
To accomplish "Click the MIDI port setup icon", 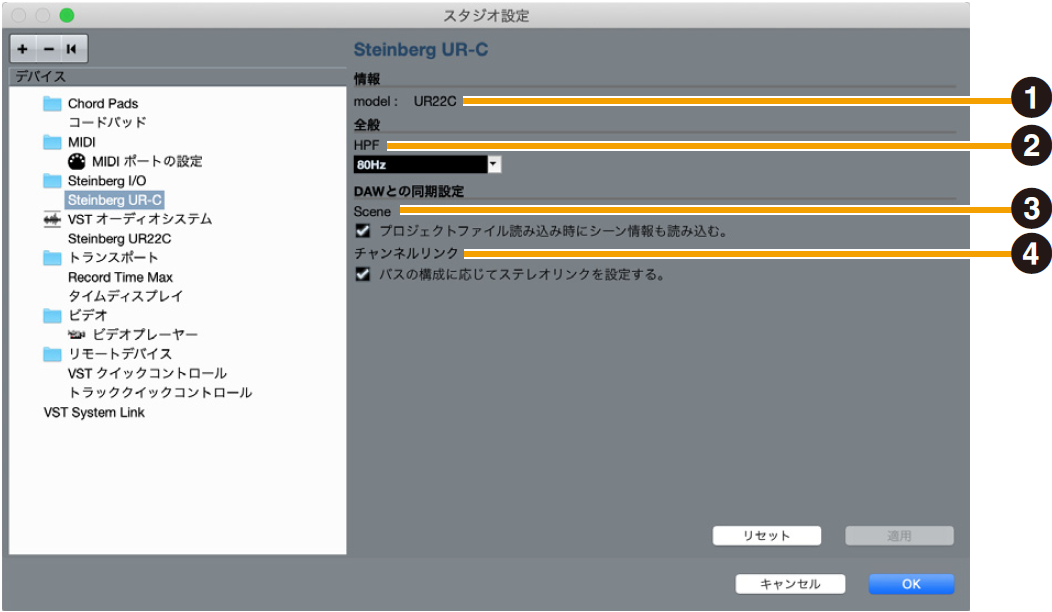I will (x=77, y=161).
